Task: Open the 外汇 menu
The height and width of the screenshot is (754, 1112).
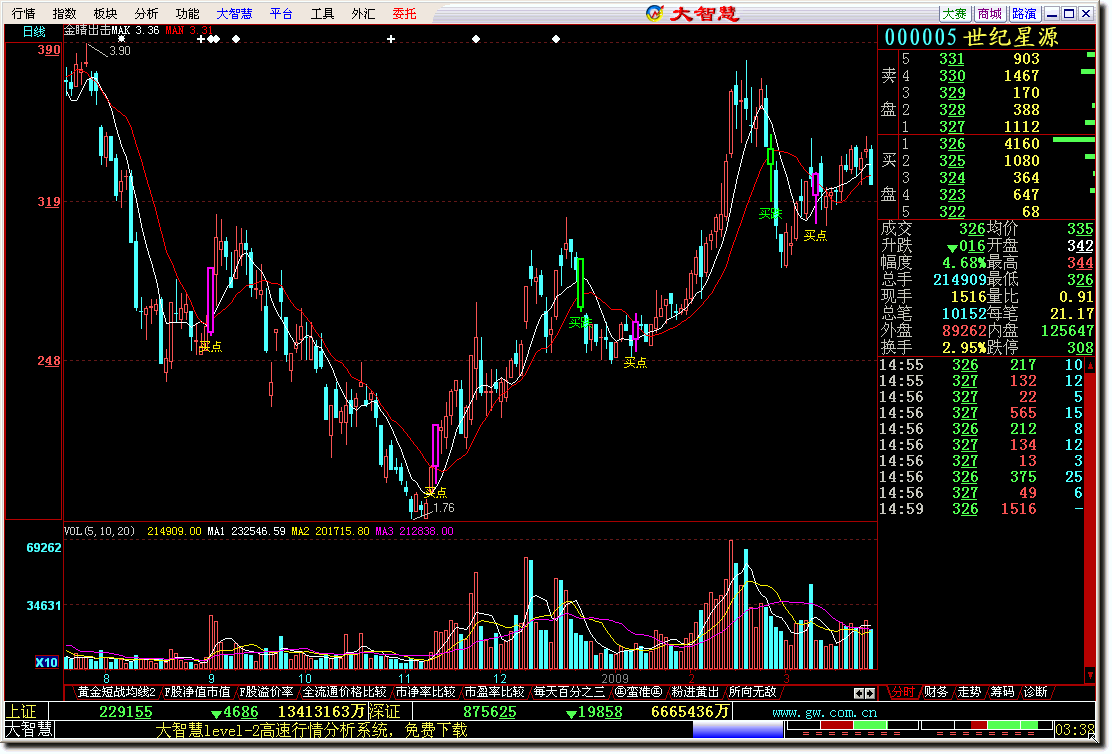Action: 363,13
